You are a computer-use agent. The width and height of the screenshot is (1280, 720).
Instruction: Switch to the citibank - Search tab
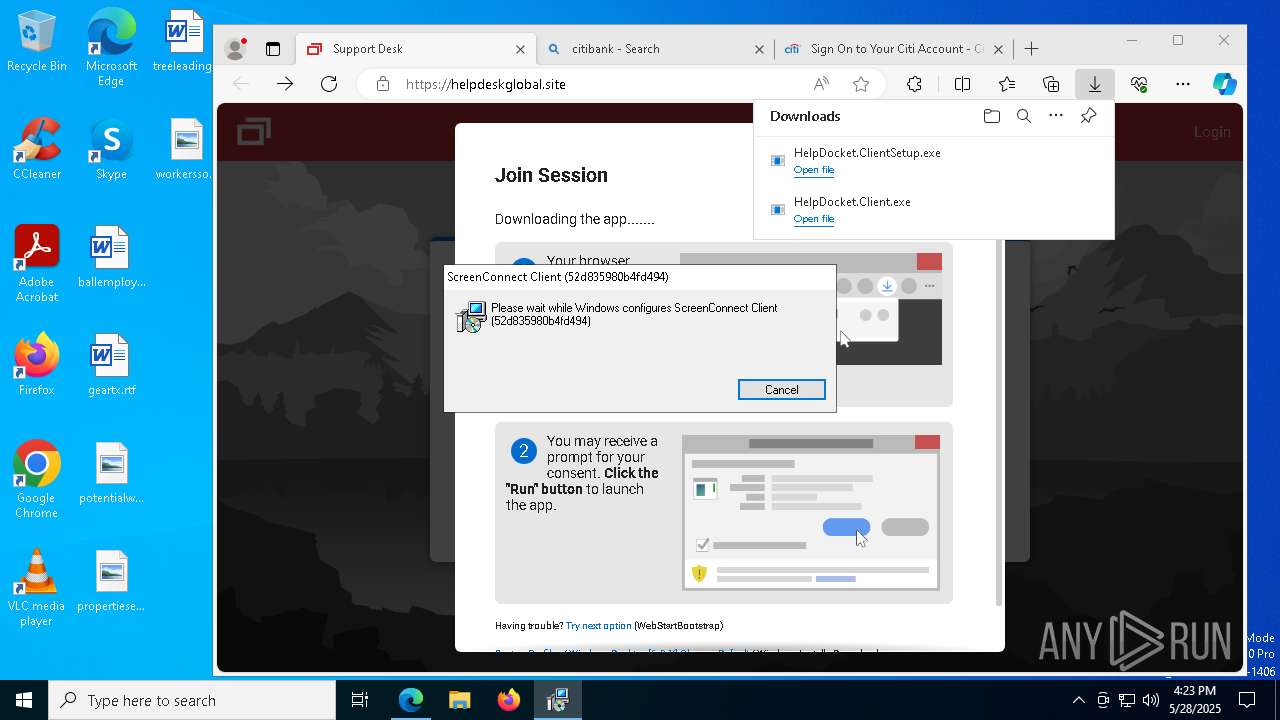[x=656, y=49]
